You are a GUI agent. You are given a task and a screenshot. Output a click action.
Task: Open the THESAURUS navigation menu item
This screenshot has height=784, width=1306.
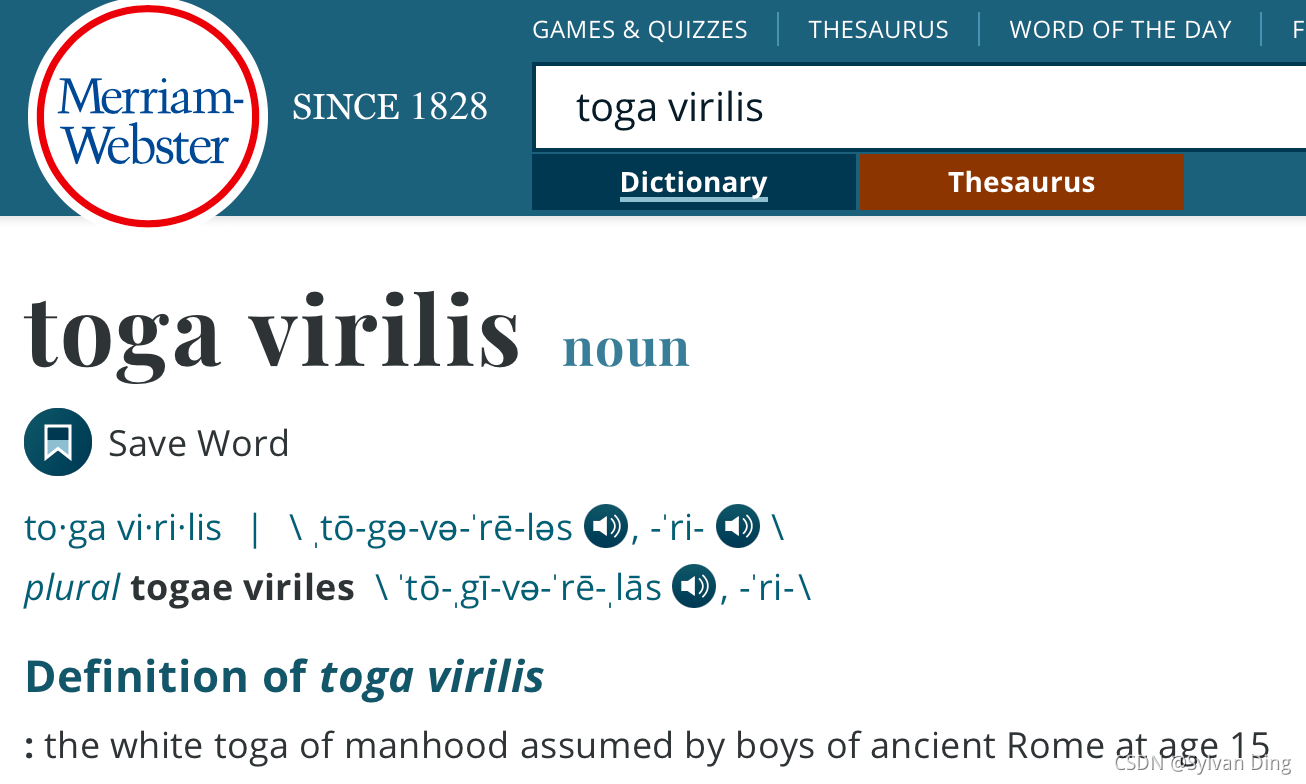[x=878, y=29]
